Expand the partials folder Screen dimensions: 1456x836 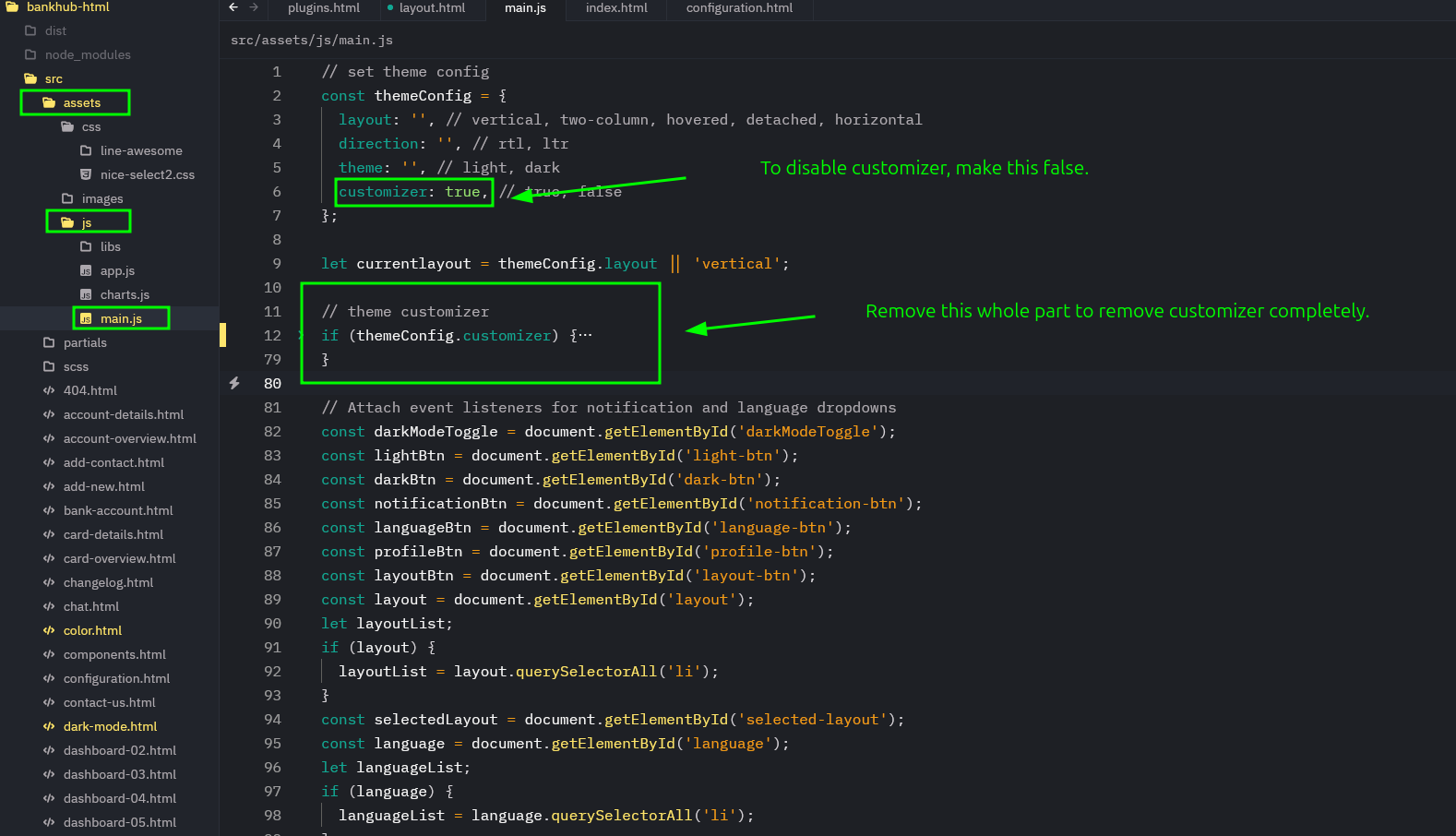click(x=84, y=342)
